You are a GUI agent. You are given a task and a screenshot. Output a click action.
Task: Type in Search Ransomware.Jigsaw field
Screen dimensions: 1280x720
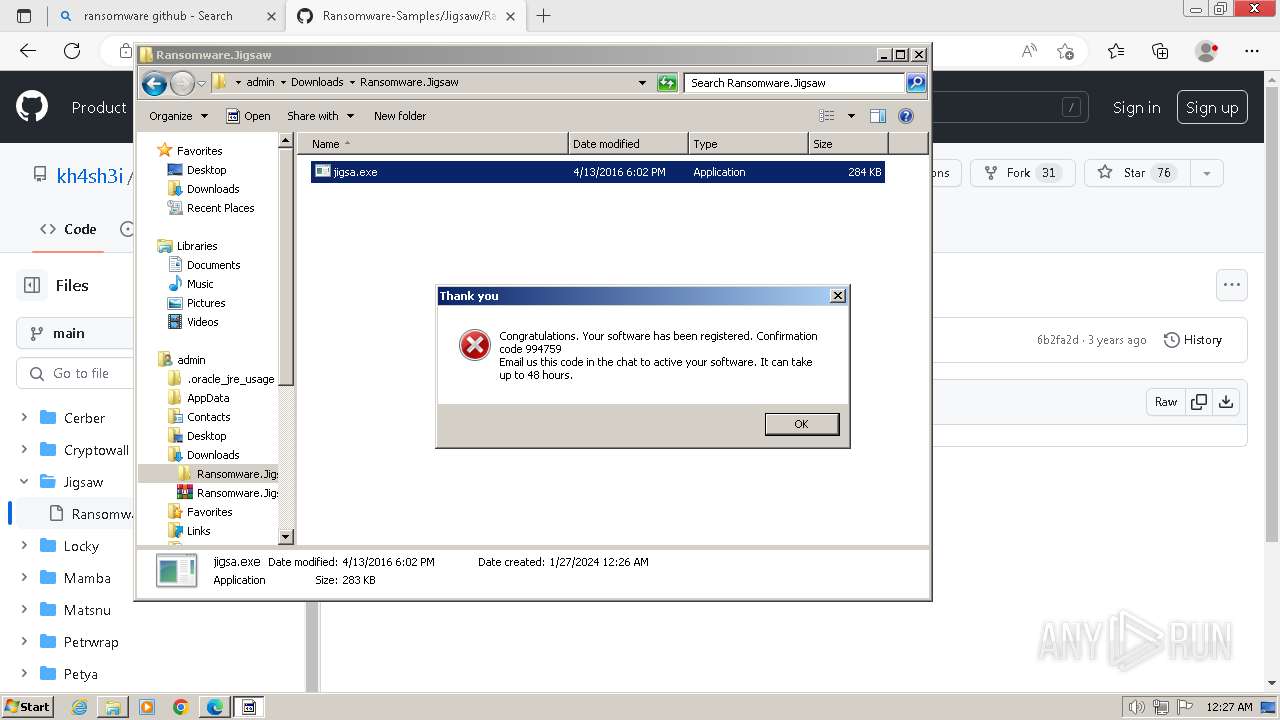coord(795,83)
